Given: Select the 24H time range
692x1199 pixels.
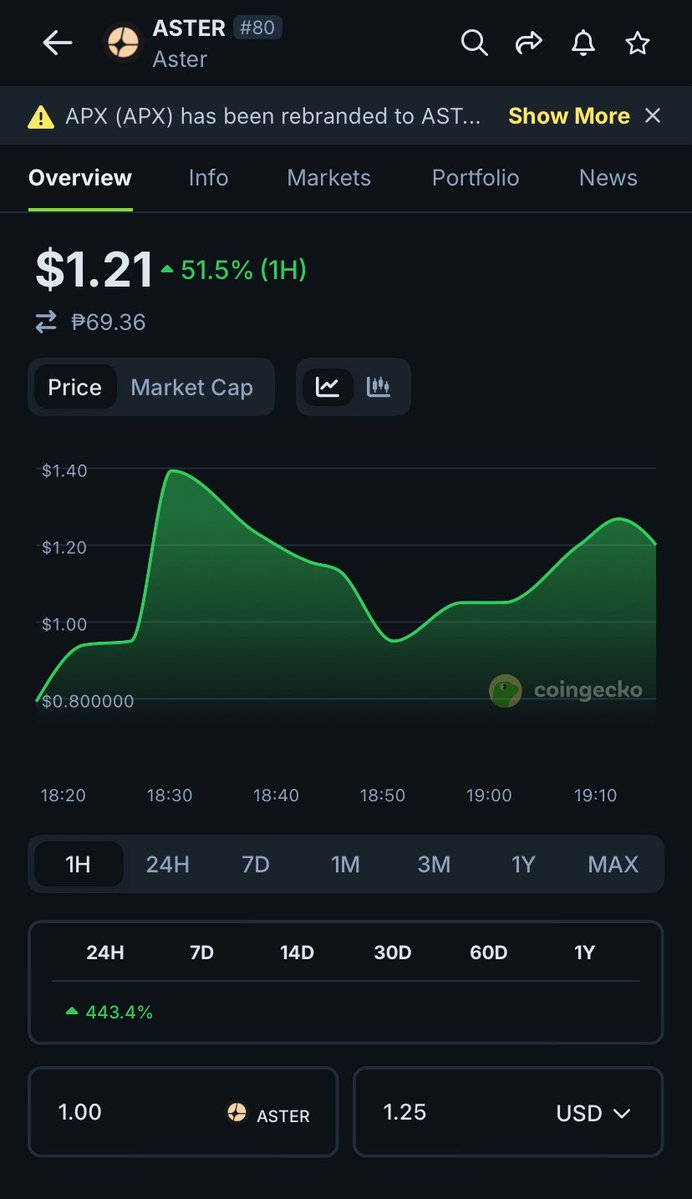Looking at the screenshot, I should coord(167,864).
